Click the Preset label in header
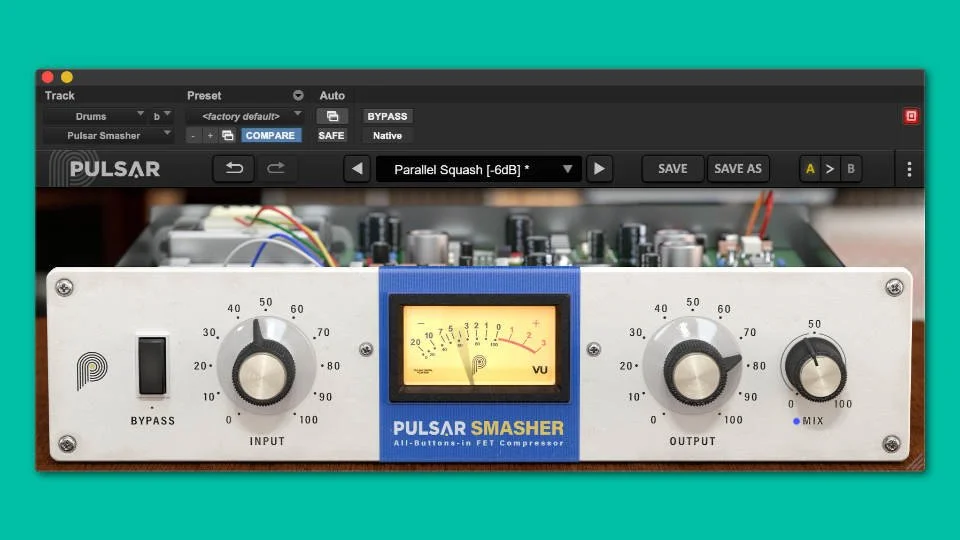This screenshot has height=540, width=960. click(204, 96)
